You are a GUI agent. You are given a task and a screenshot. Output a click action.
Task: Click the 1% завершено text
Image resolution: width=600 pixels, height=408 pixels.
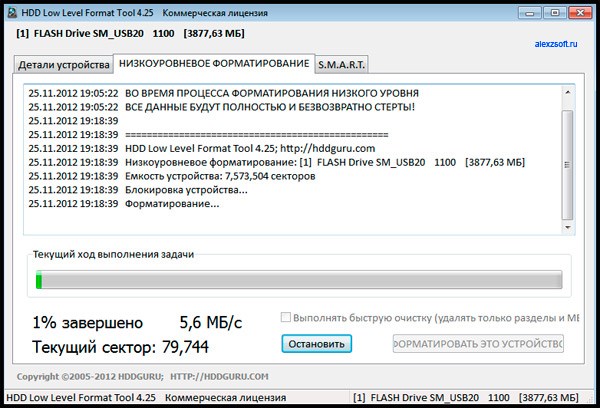click(88, 323)
